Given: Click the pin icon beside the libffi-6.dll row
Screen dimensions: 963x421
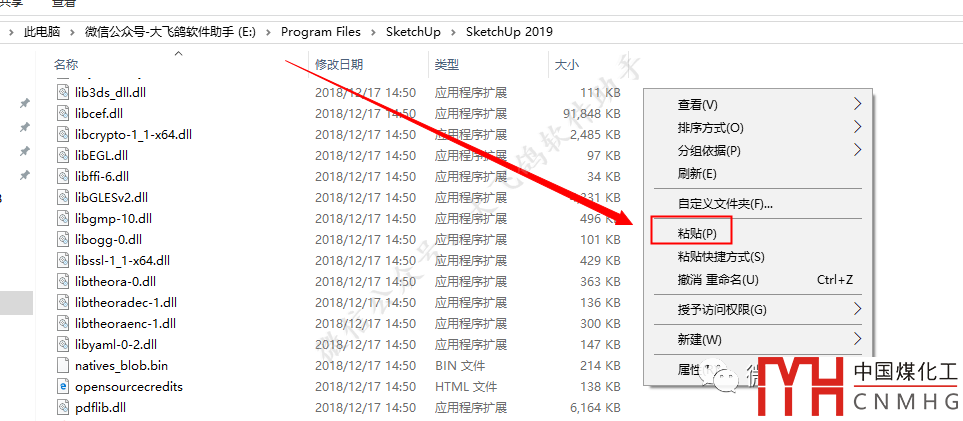Looking at the screenshot, I should (x=25, y=175).
